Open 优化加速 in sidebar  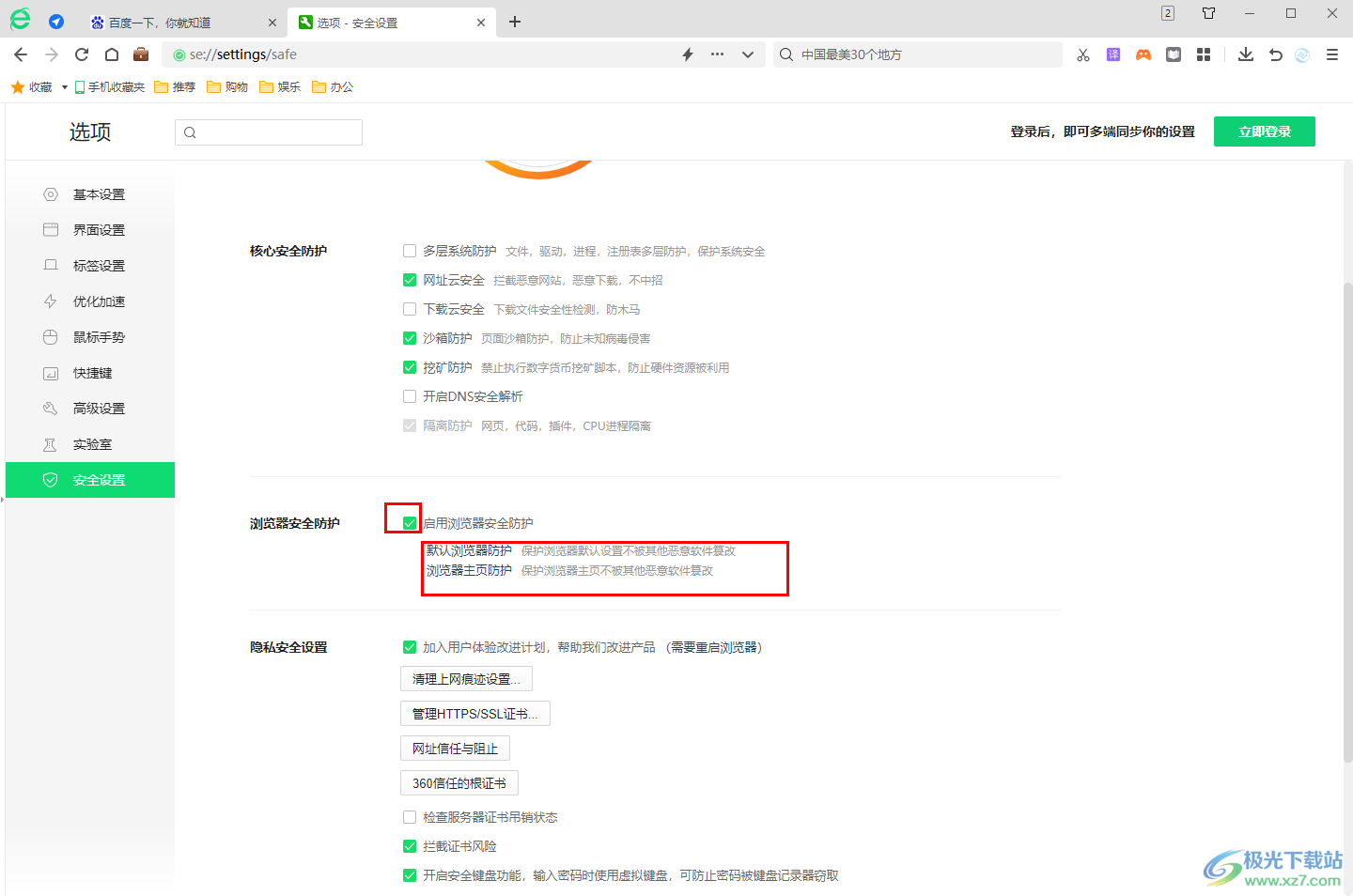(90, 301)
